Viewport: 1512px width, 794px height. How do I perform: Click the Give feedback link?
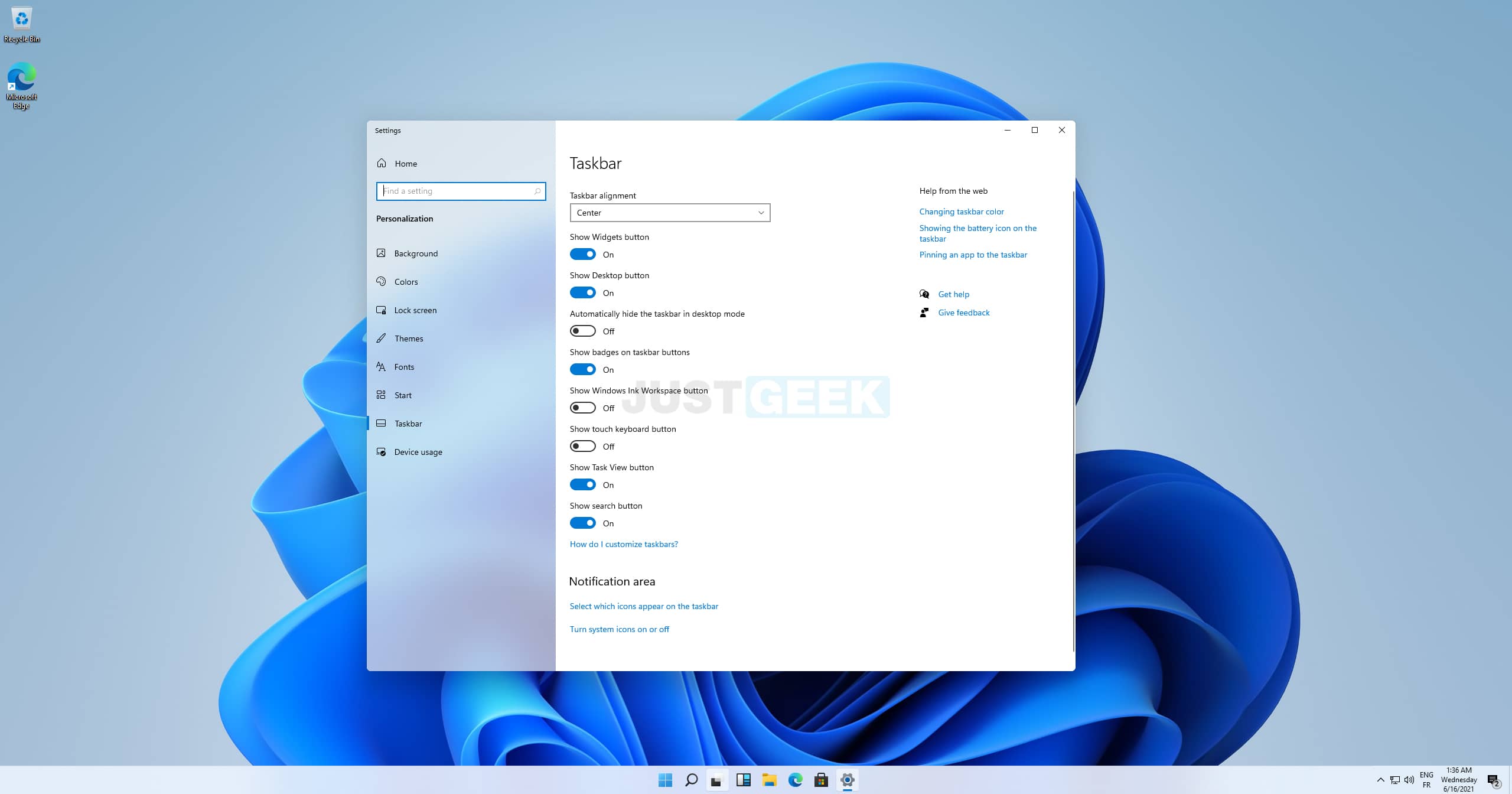click(x=964, y=313)
